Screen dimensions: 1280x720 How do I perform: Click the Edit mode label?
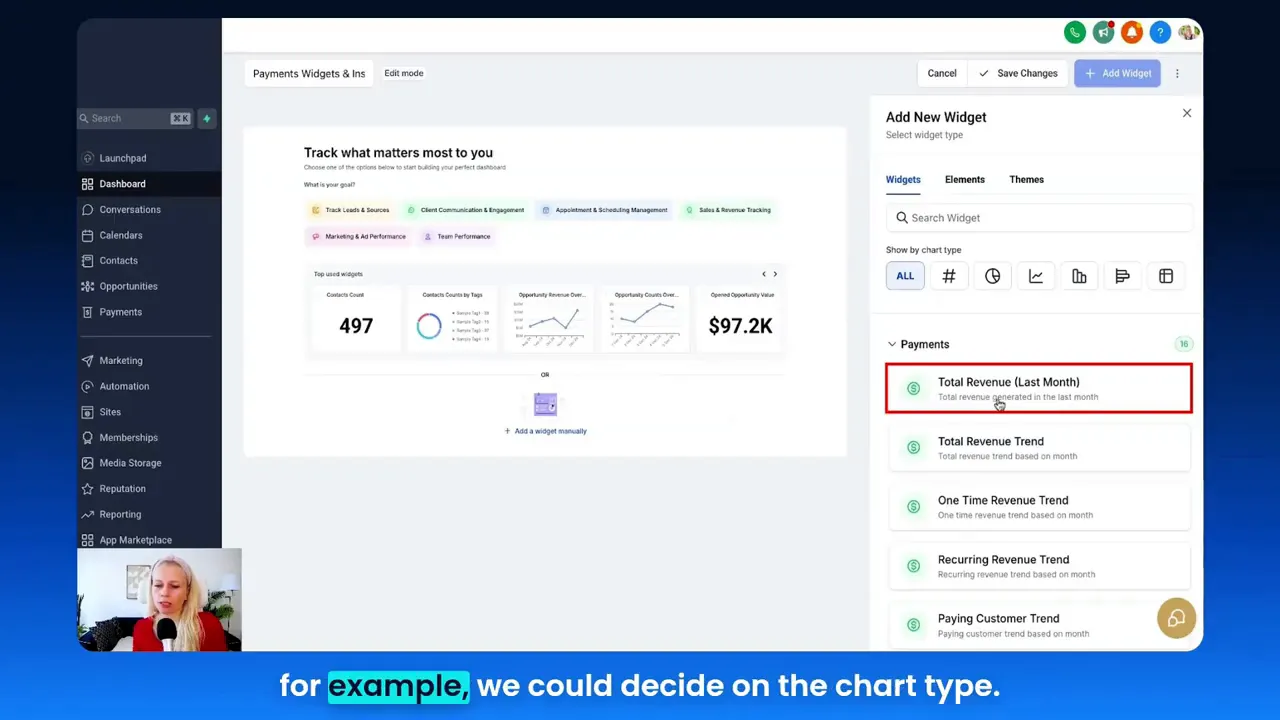[404, 73]
